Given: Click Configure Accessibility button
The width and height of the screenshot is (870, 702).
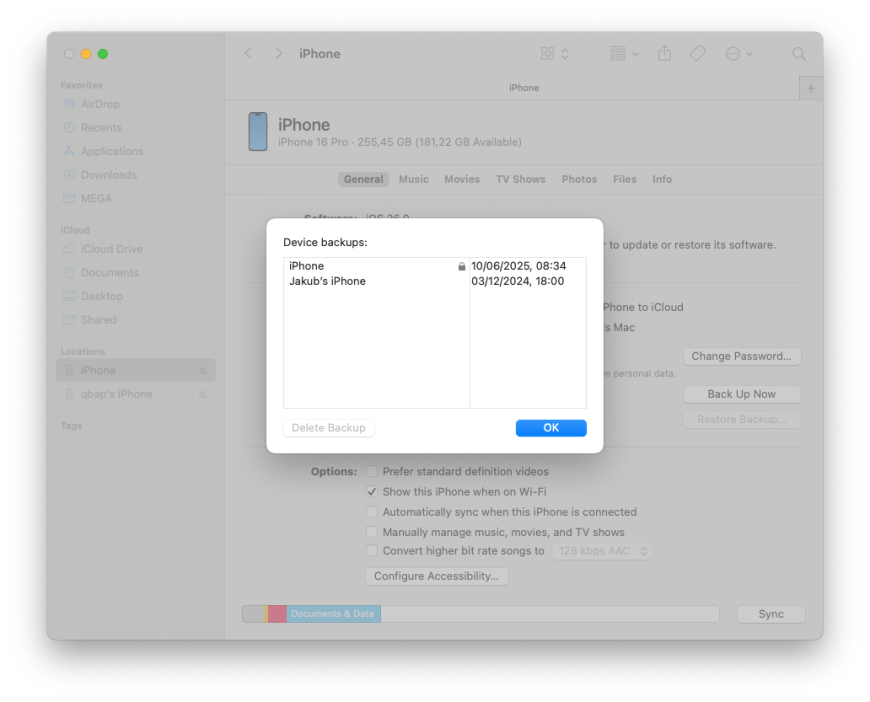Looking at the screenshot, I should (x=437, y=576).
